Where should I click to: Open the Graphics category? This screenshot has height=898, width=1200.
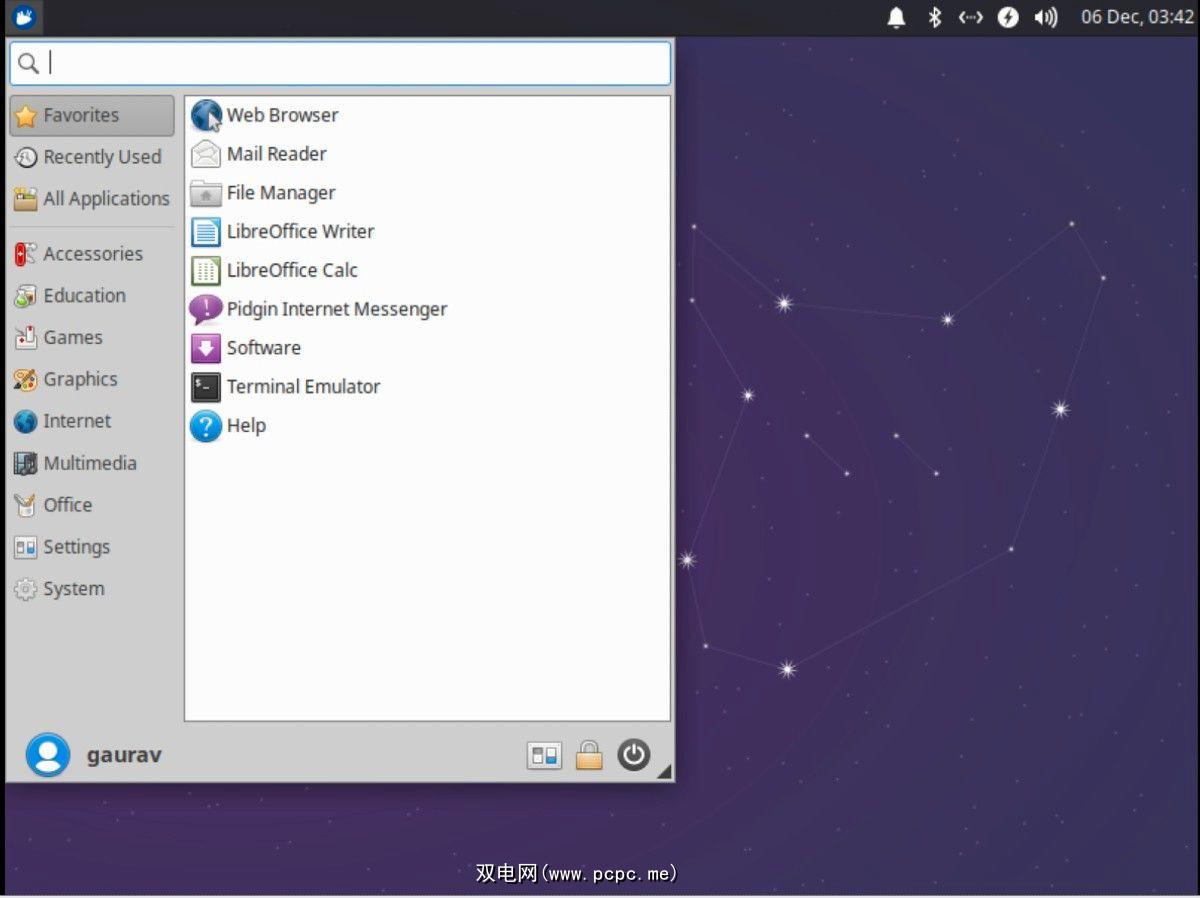tap(80, 380)
